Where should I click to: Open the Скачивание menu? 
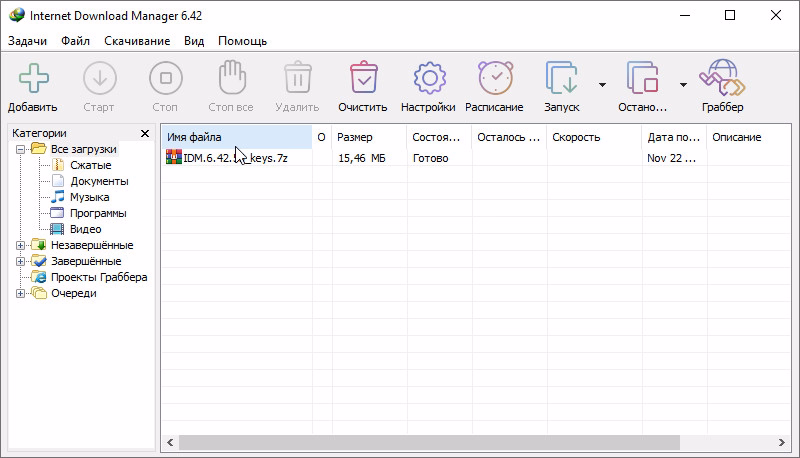click(x=135, y=41)
